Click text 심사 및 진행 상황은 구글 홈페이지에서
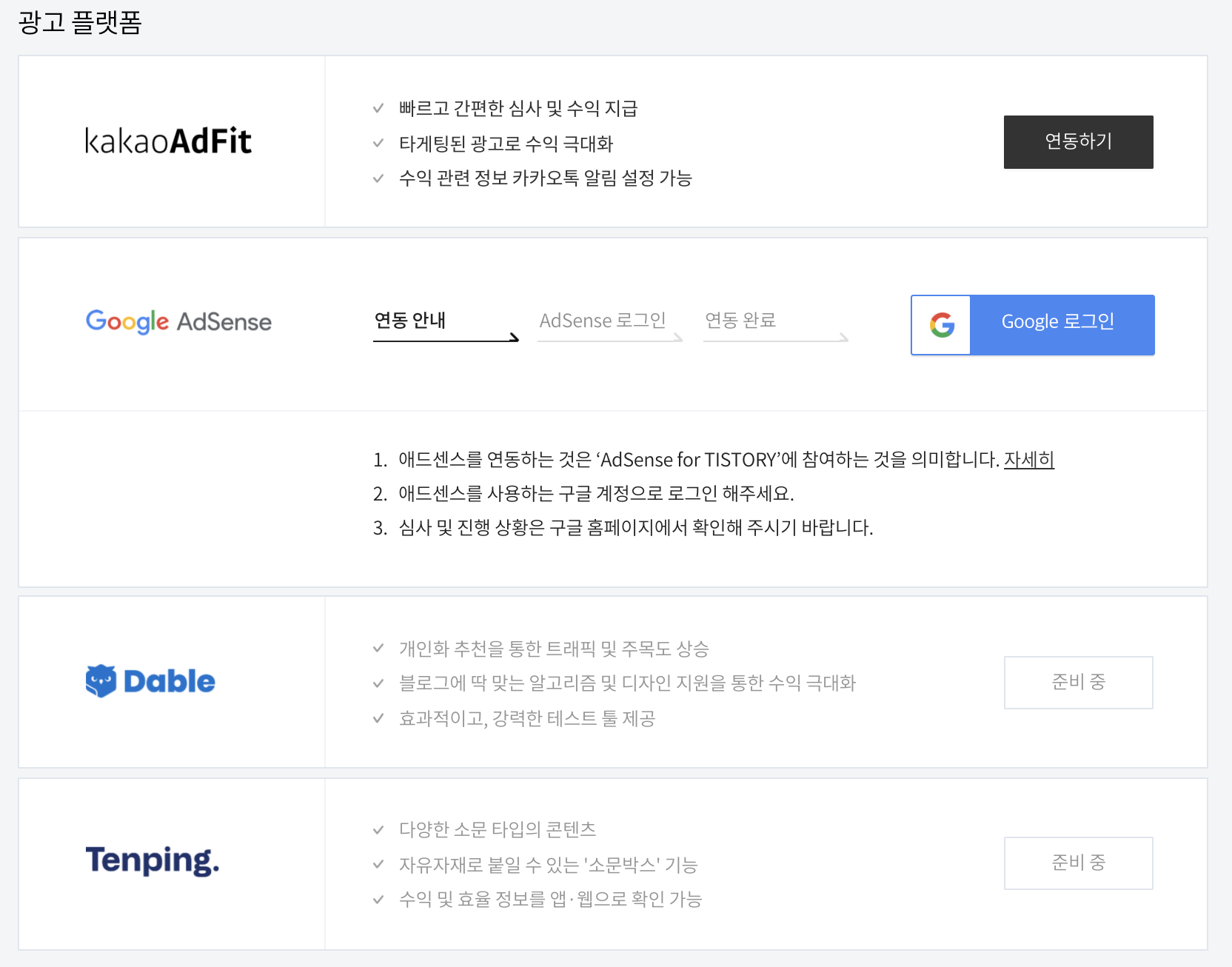 545,528
